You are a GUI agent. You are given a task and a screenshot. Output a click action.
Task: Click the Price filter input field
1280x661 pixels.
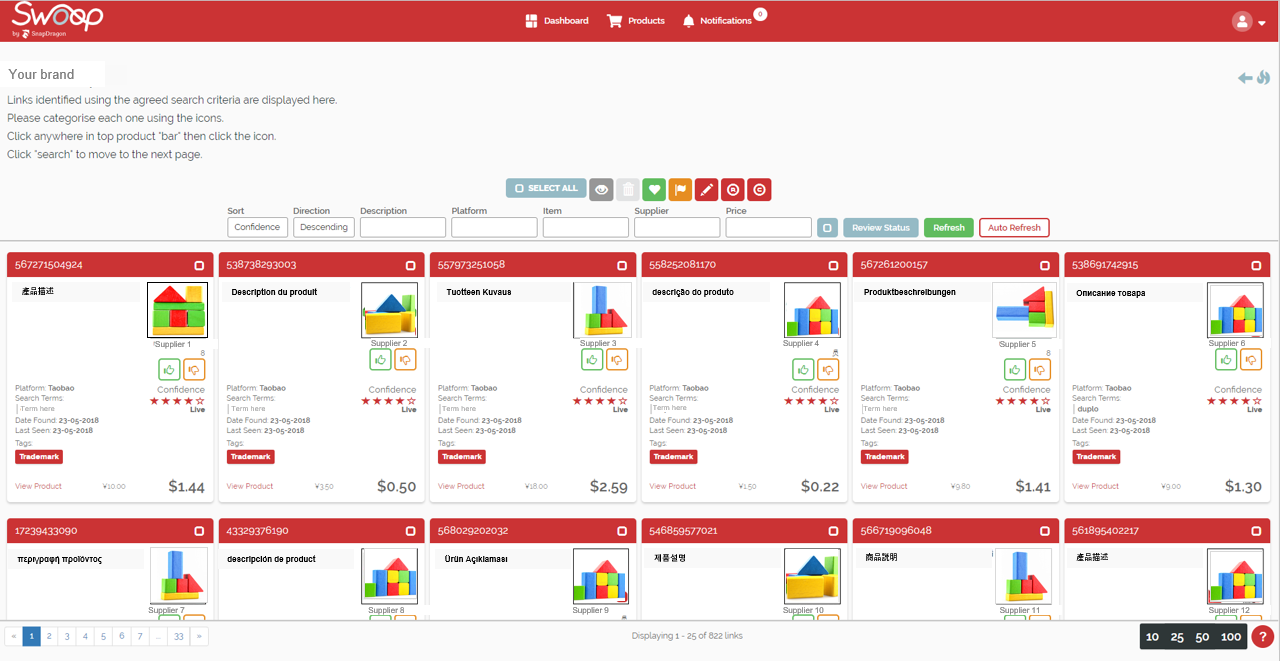pos(768,227)
